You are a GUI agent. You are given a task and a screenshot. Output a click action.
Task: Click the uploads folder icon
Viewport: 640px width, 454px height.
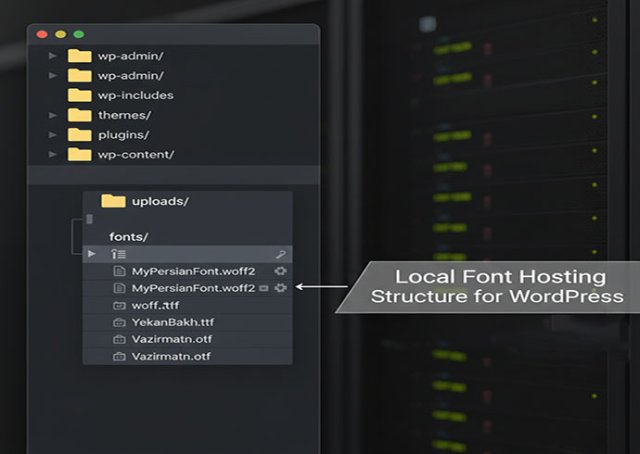113,201
